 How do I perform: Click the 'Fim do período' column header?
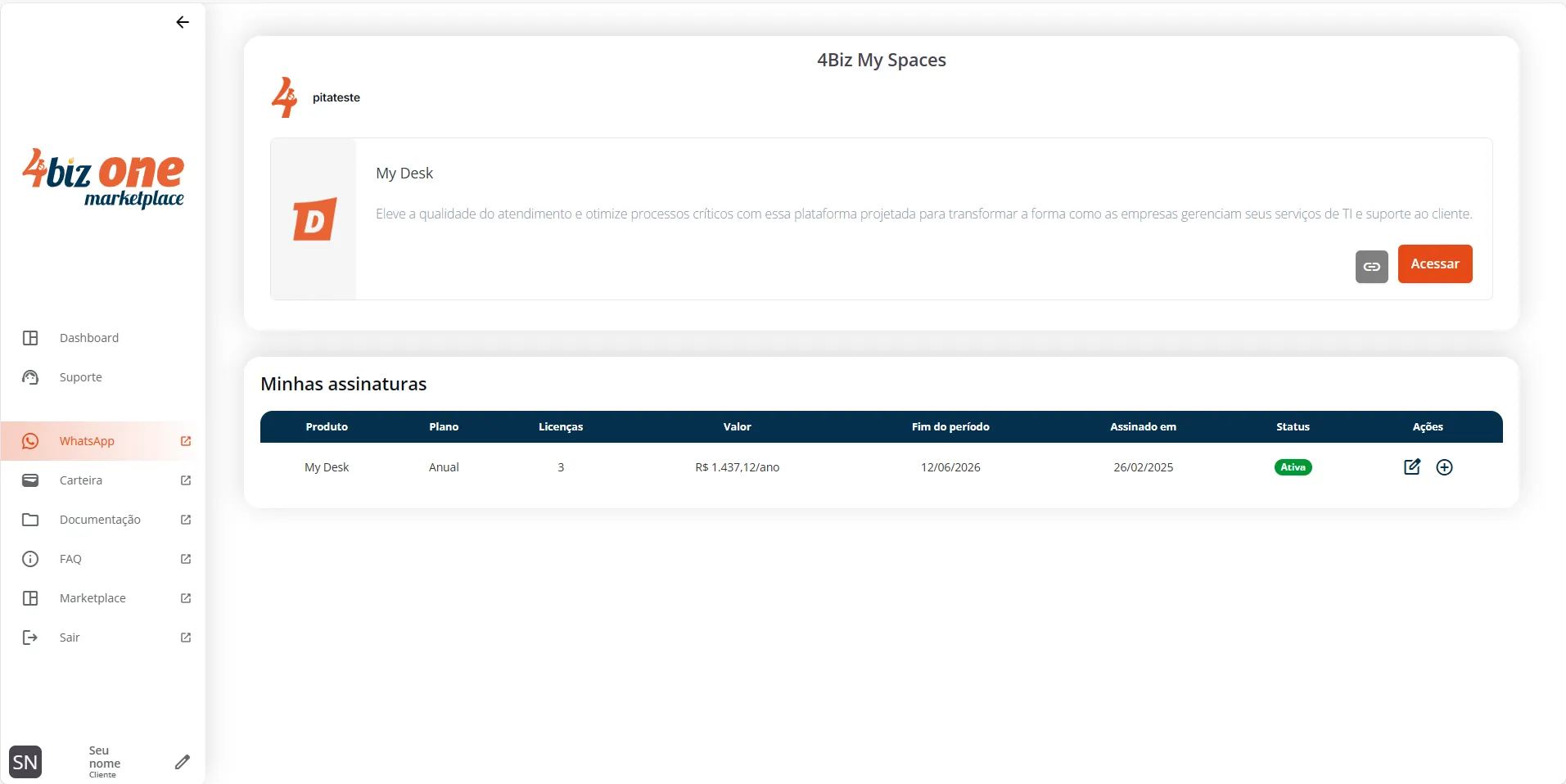click(950, 427)
